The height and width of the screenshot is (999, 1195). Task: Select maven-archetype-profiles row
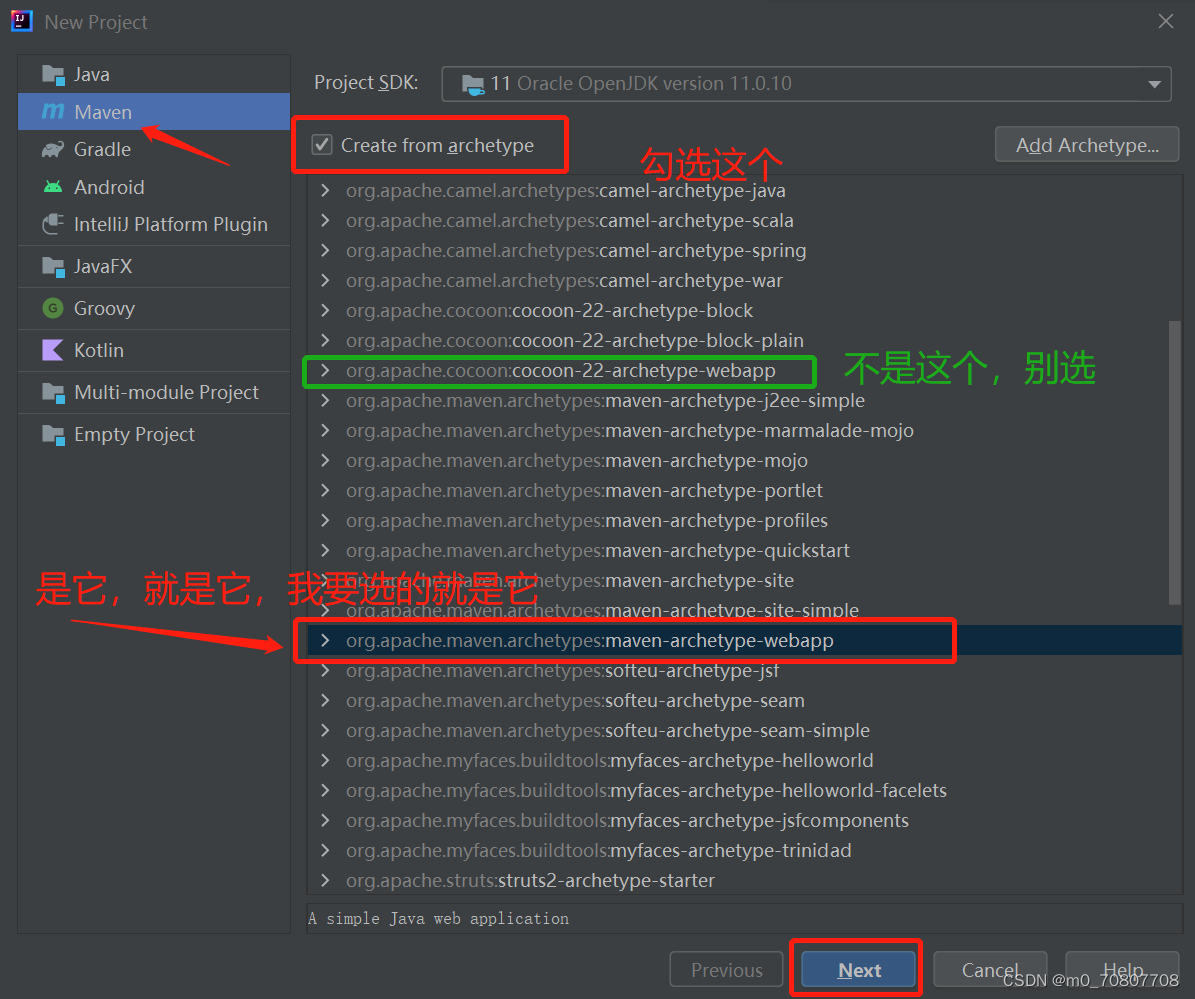(745, 520)
